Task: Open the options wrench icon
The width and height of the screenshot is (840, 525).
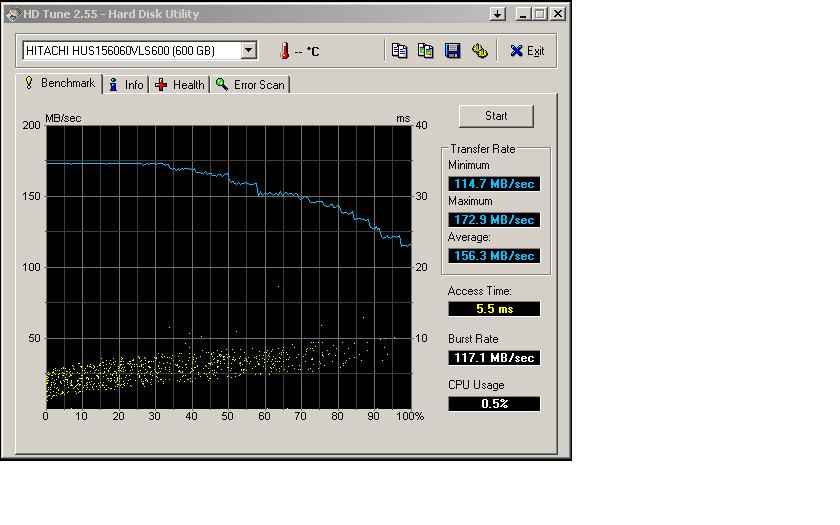Action: [x=479, y=51]
